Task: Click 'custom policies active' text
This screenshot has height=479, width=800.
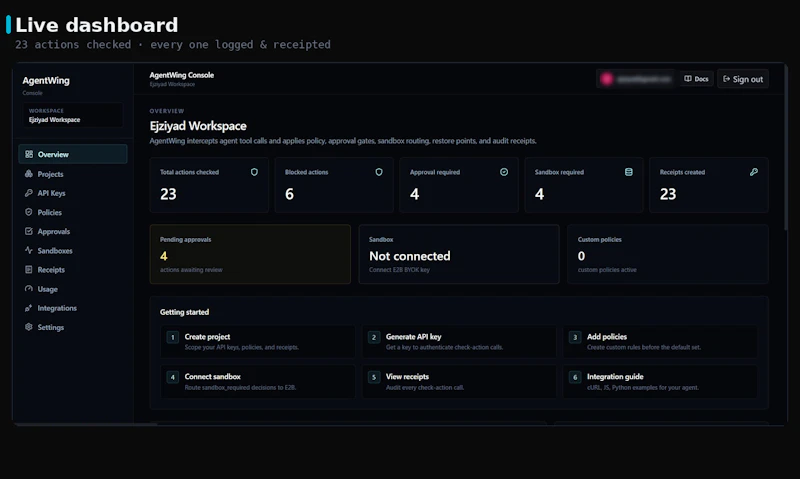Action: click(x=607, y=270)
